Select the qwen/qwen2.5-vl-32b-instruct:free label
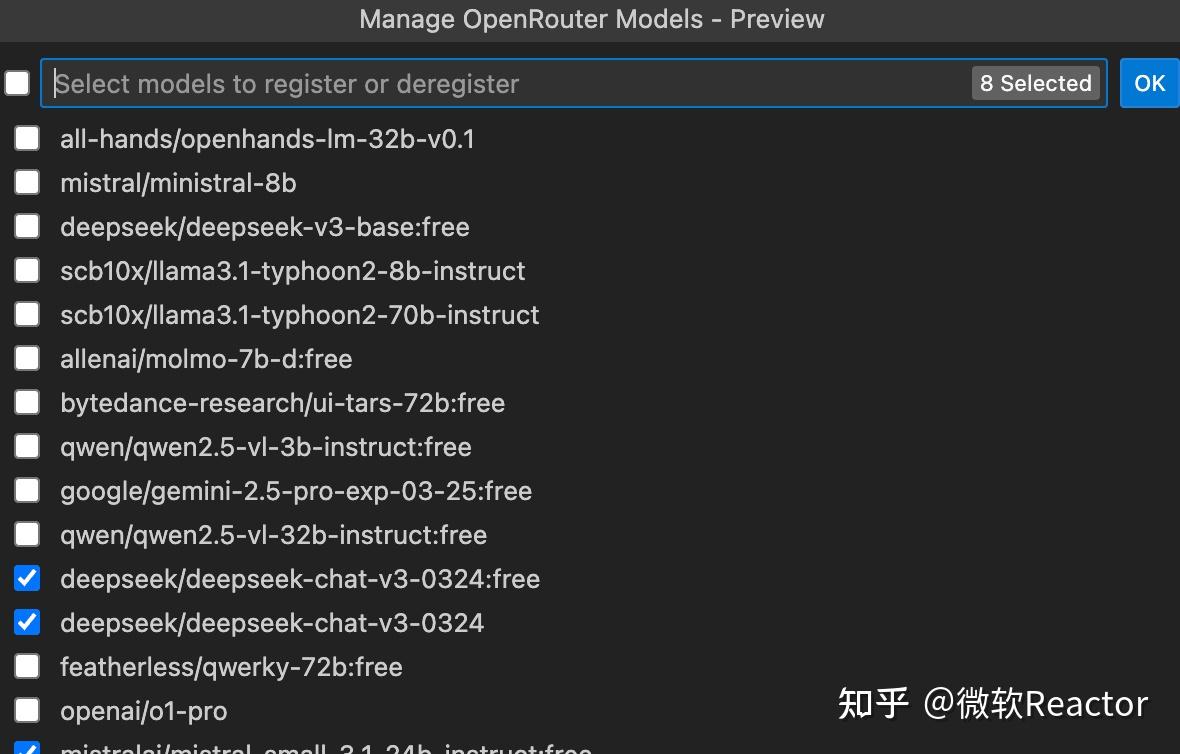 [273, 536]
